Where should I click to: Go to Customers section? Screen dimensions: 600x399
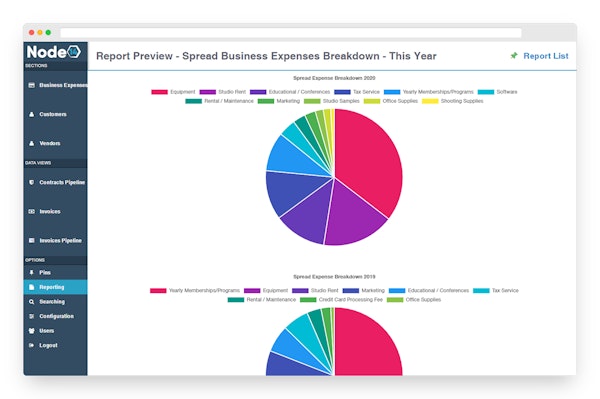pos(55,114)
